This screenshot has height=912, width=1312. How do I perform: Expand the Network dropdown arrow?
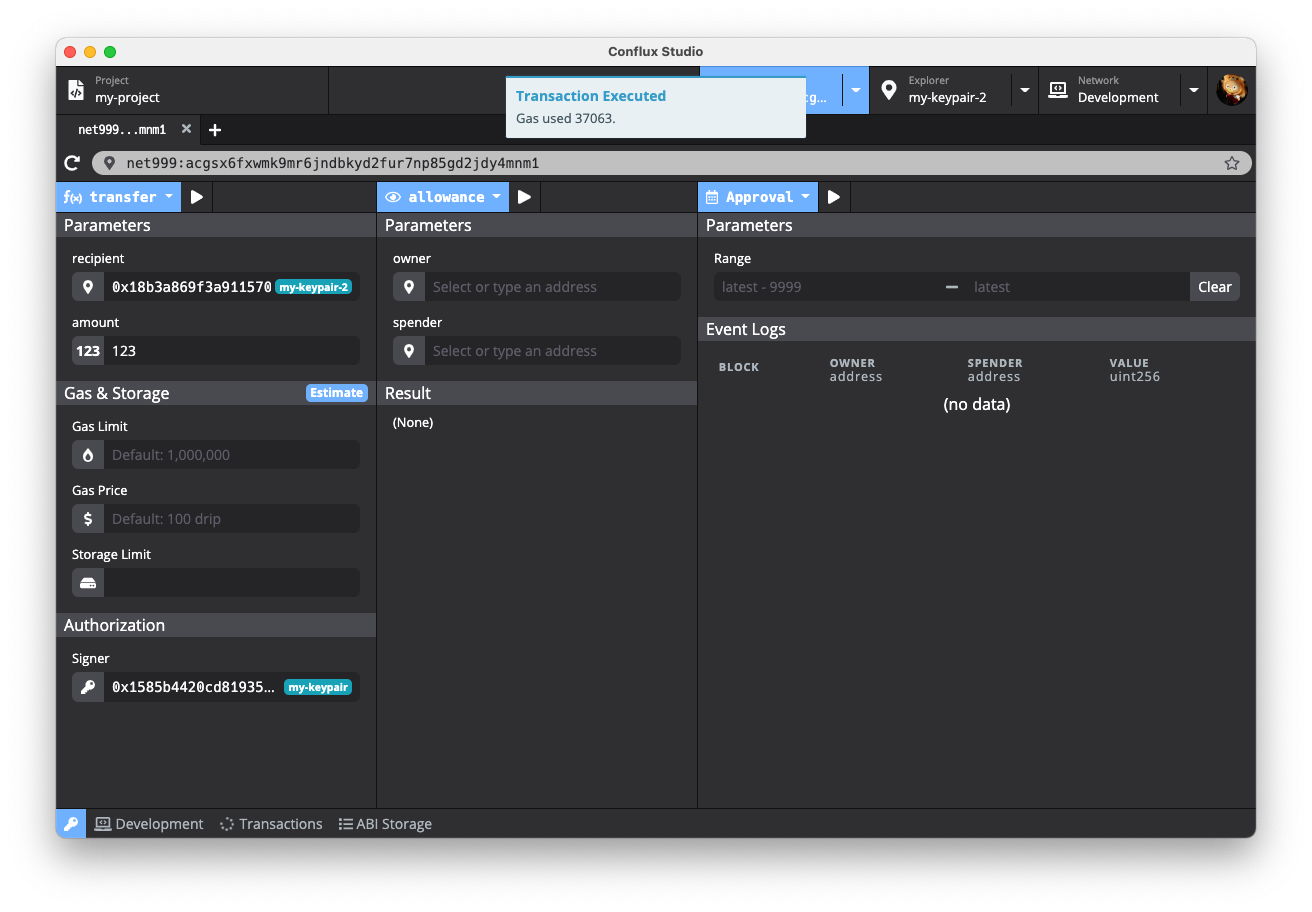click(1194, 90)
